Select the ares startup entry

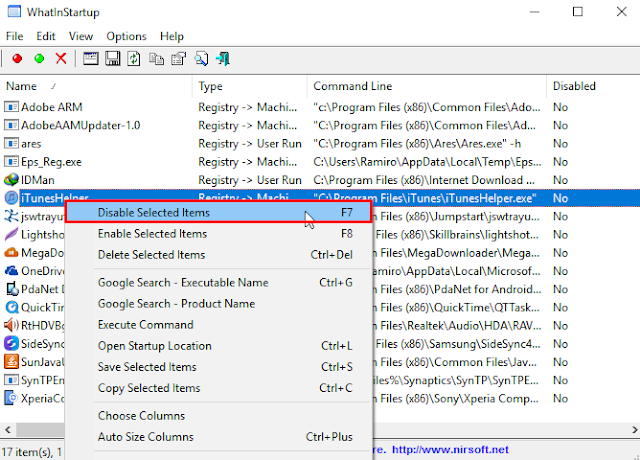pyautogui.click(x=31, y=144)
